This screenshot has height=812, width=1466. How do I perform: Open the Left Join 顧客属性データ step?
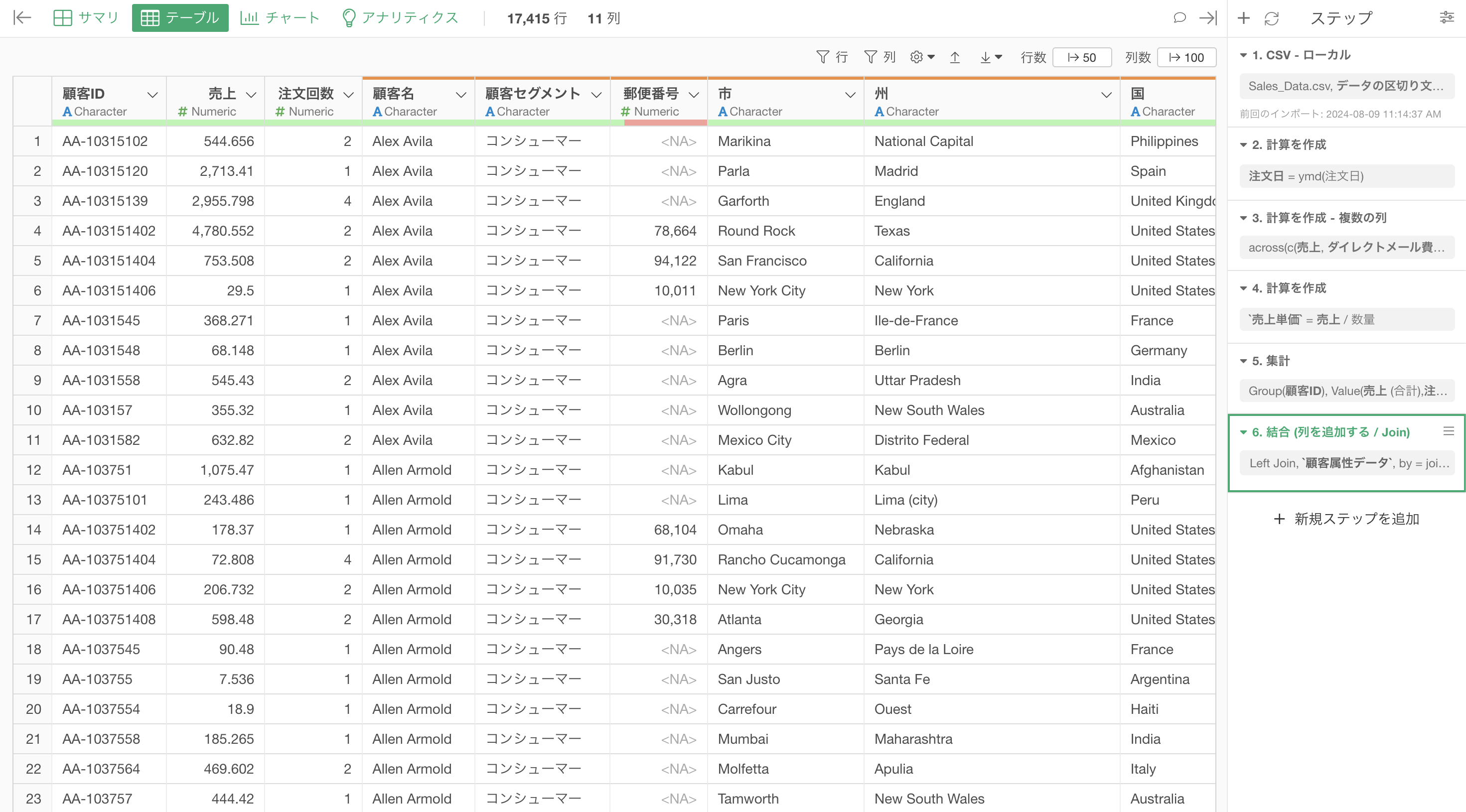[1346, 463]
